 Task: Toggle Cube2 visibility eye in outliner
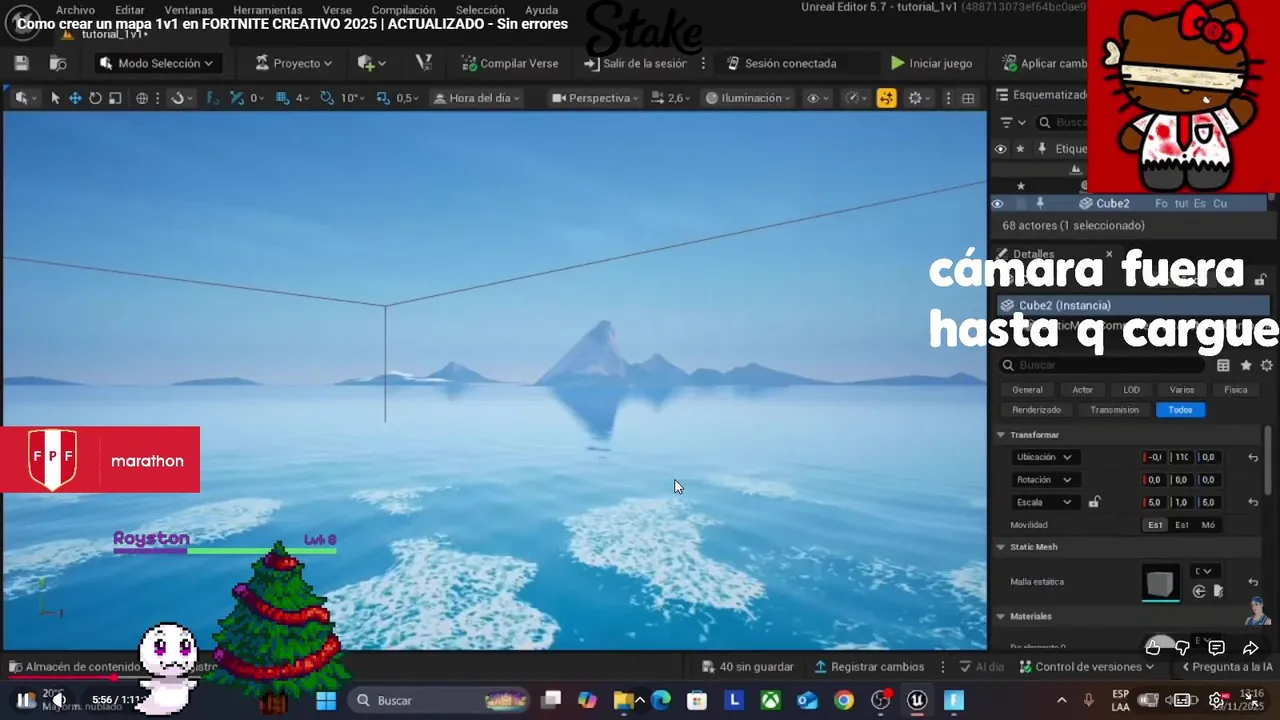tap(997, 203)
